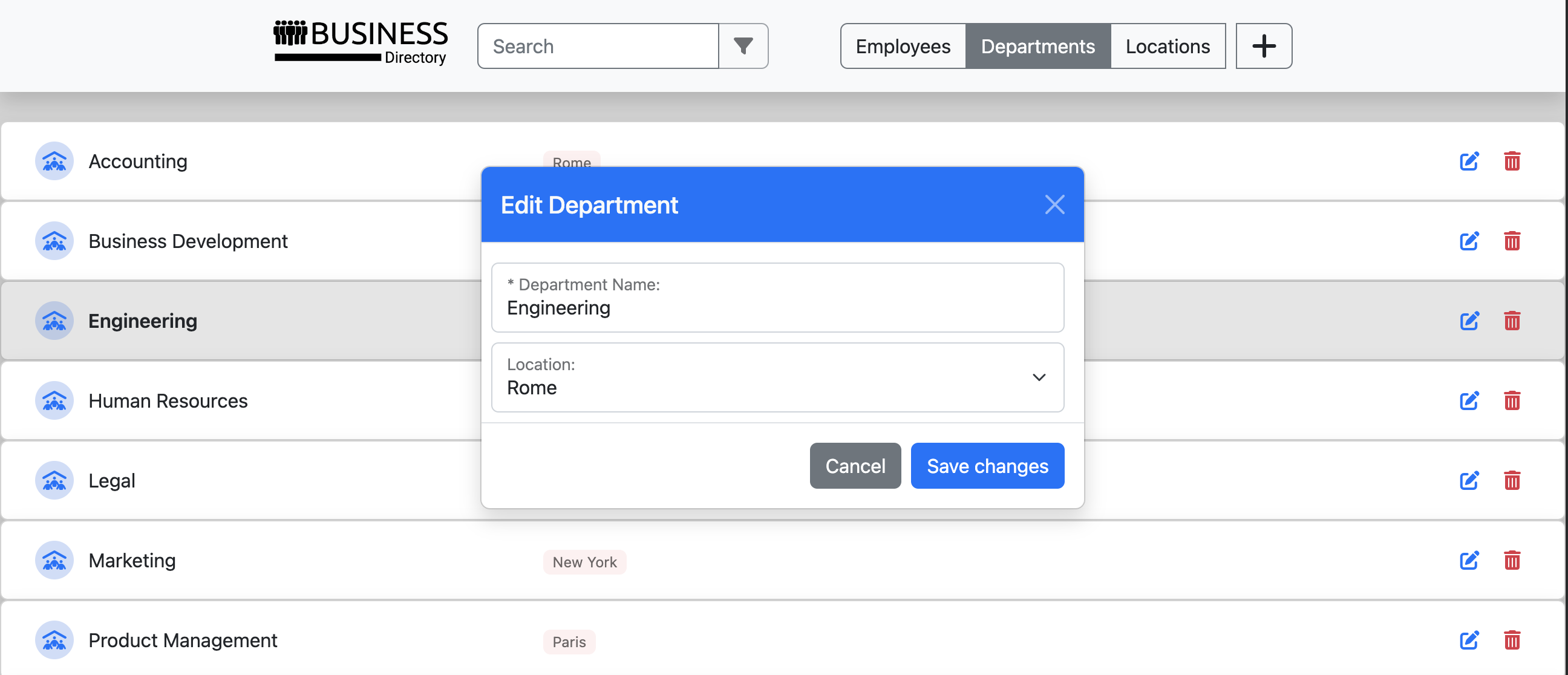
Task: Edit the Marketing department
Action: pos(1468,560)
